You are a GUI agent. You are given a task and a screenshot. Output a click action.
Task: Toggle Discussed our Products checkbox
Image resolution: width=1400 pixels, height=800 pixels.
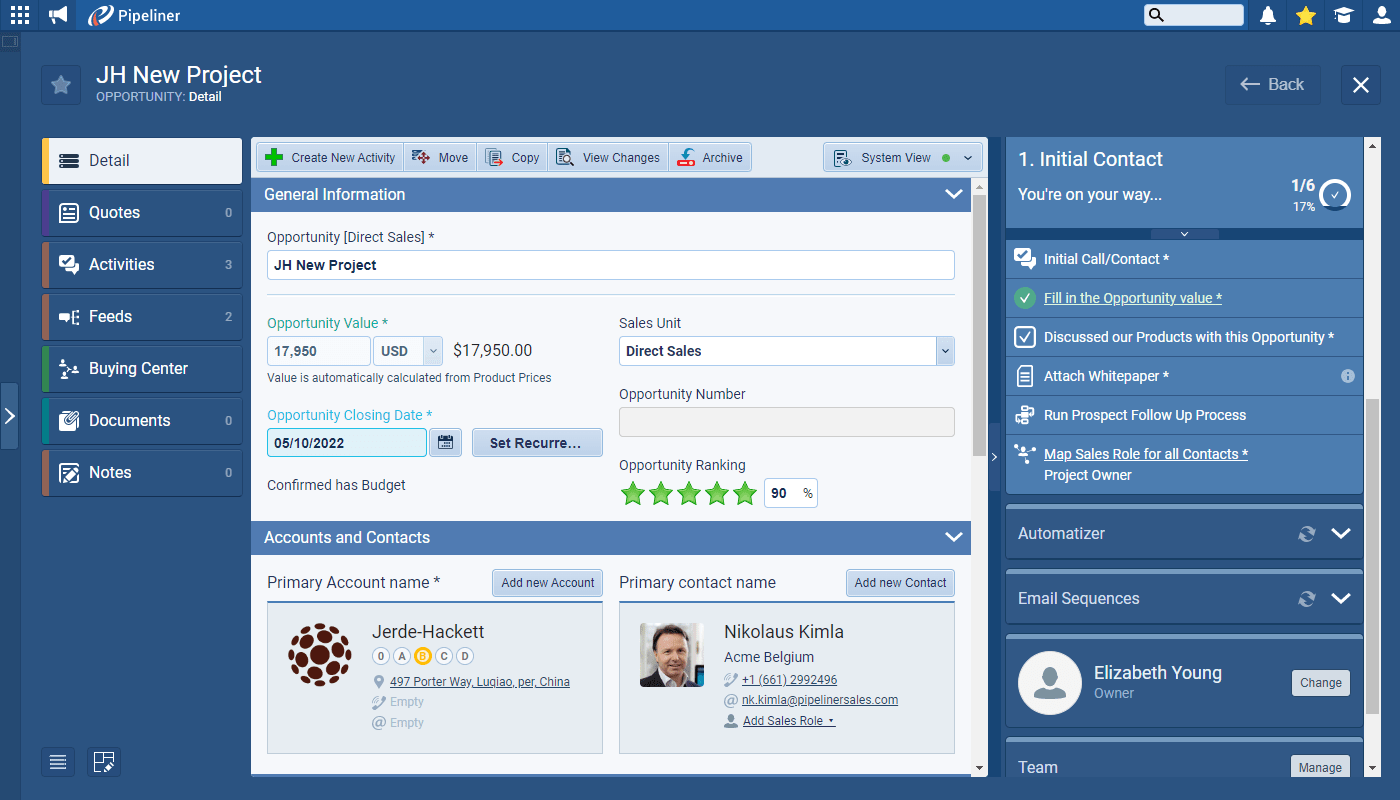[x=1024, y=337]
